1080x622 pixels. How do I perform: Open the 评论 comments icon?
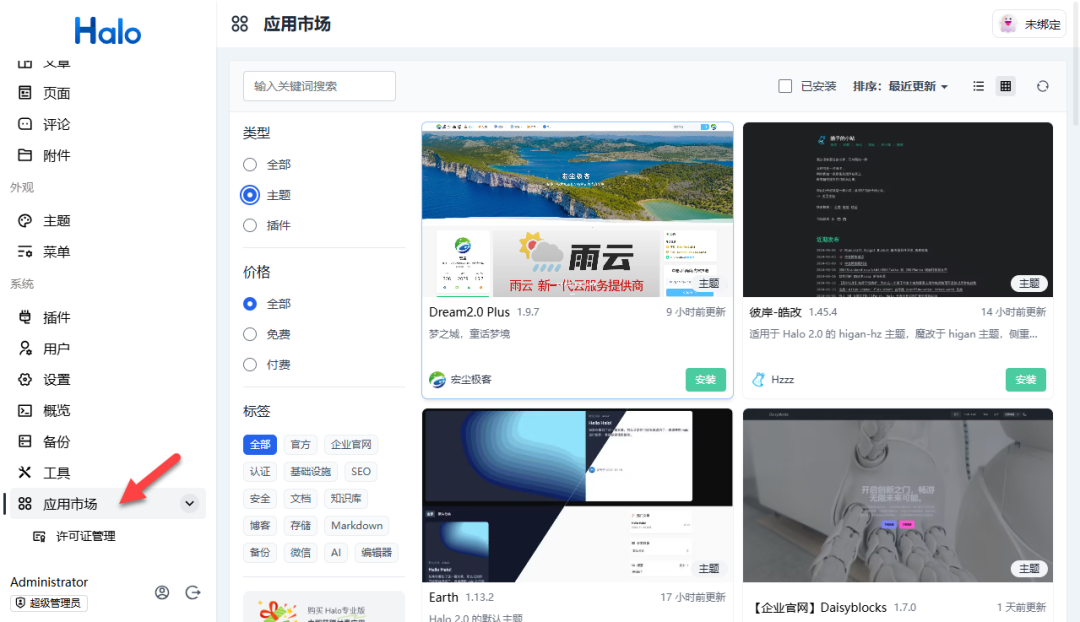tap(25, 124)
